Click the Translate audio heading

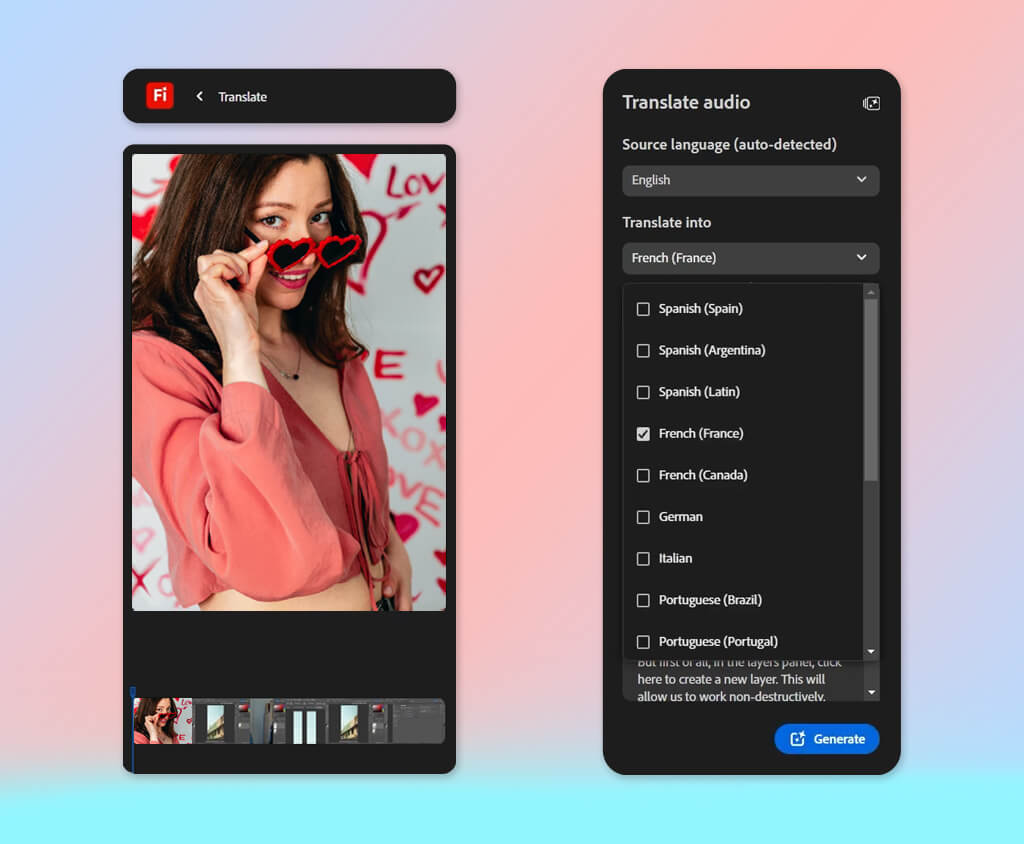point(686,103)
